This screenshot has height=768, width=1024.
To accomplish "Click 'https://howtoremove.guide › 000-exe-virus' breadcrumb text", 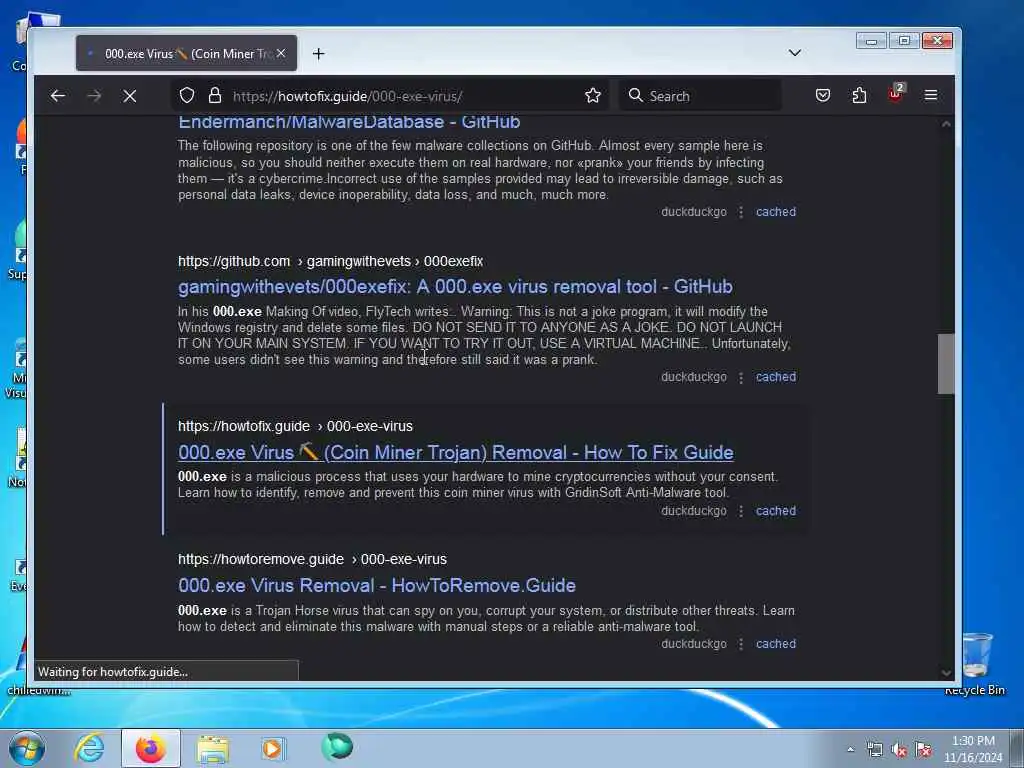I will point(312,559).
